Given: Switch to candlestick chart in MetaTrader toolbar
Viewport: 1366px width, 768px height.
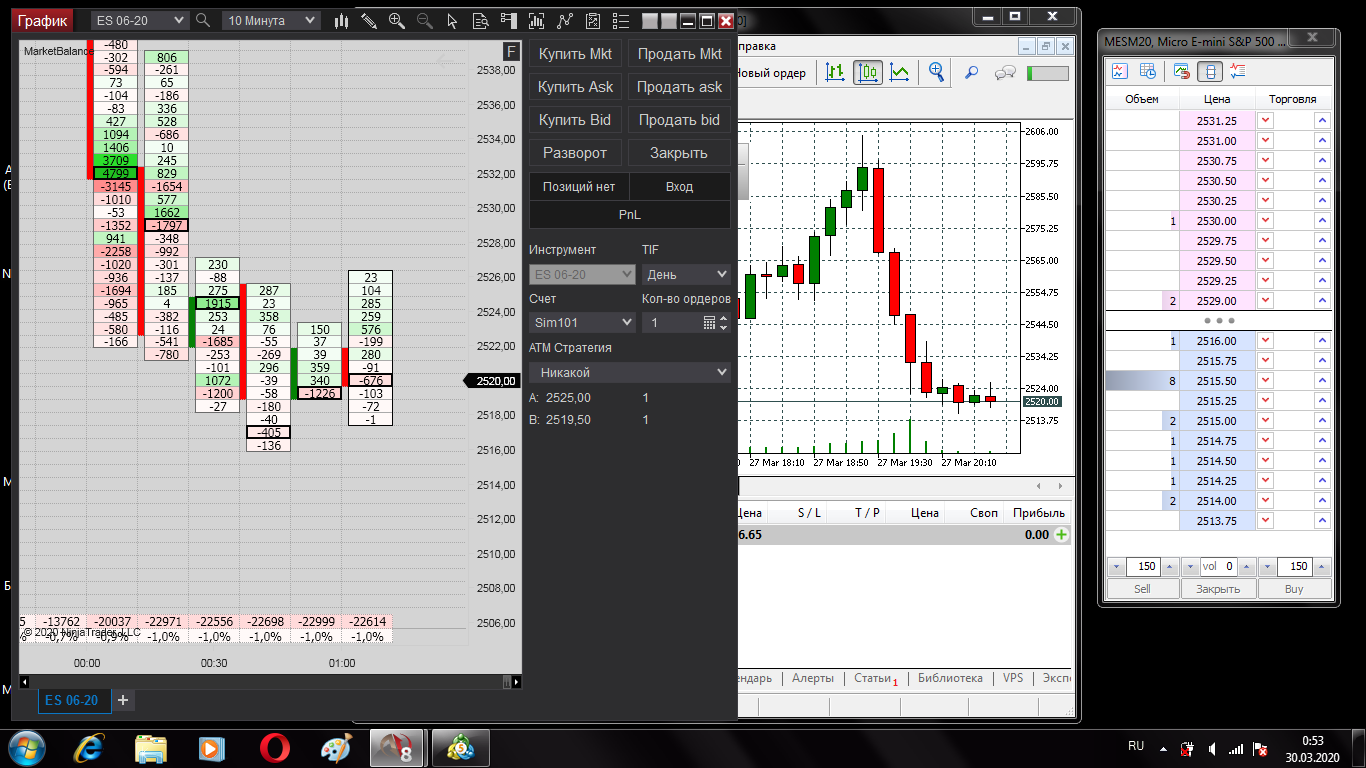Looking at the screenshot, I should coord(868,72).
